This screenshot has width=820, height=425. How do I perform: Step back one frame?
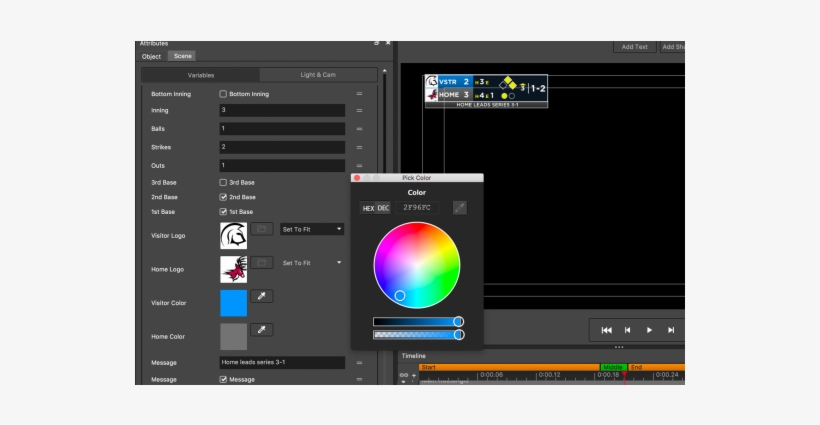pos(628,330)
